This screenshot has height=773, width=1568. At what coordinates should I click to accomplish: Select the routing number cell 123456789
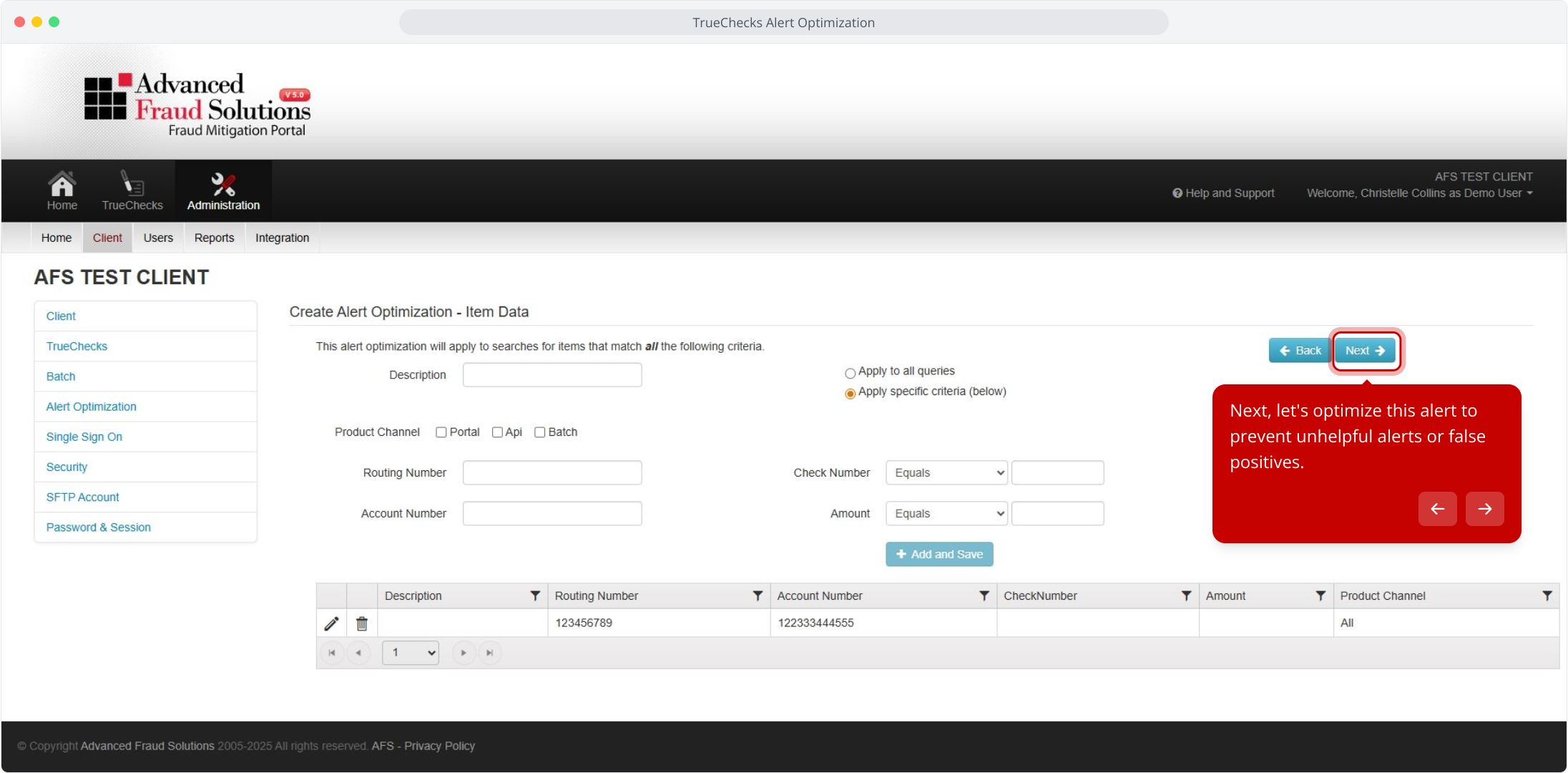pos(659,623)
